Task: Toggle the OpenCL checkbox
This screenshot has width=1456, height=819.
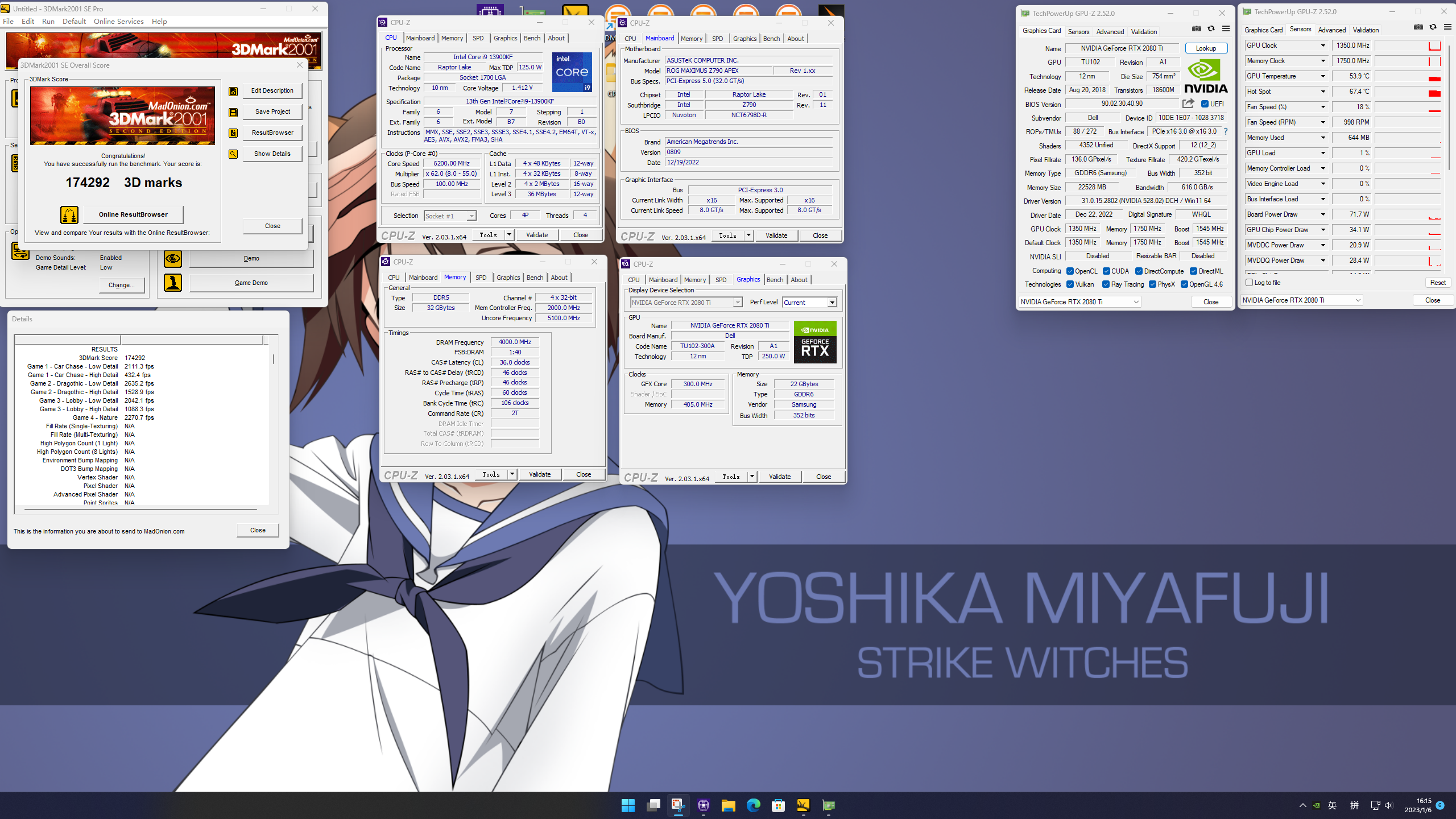Action: pos(1070,271)
